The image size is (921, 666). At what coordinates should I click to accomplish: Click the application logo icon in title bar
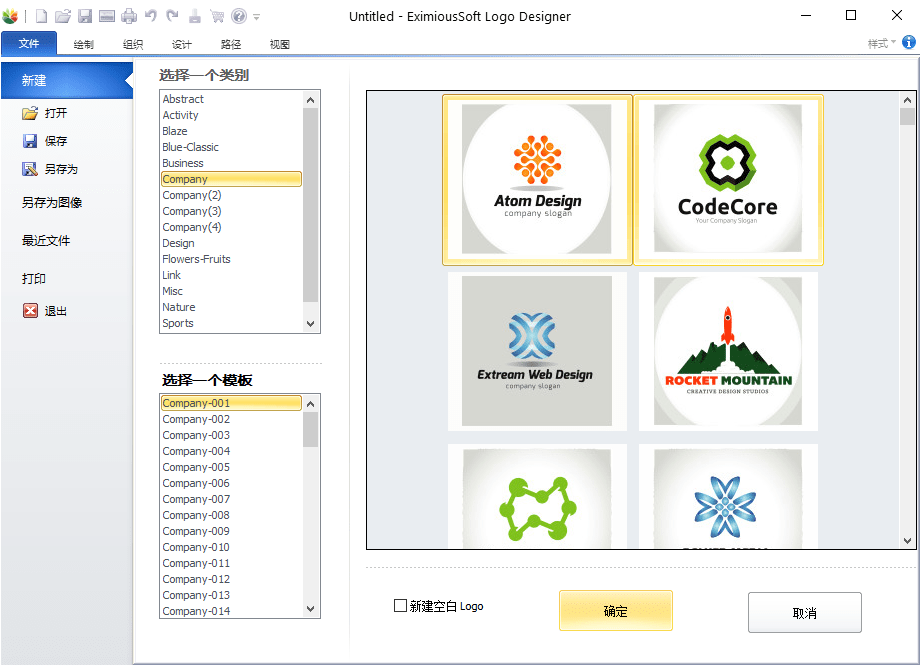(10, 16)
